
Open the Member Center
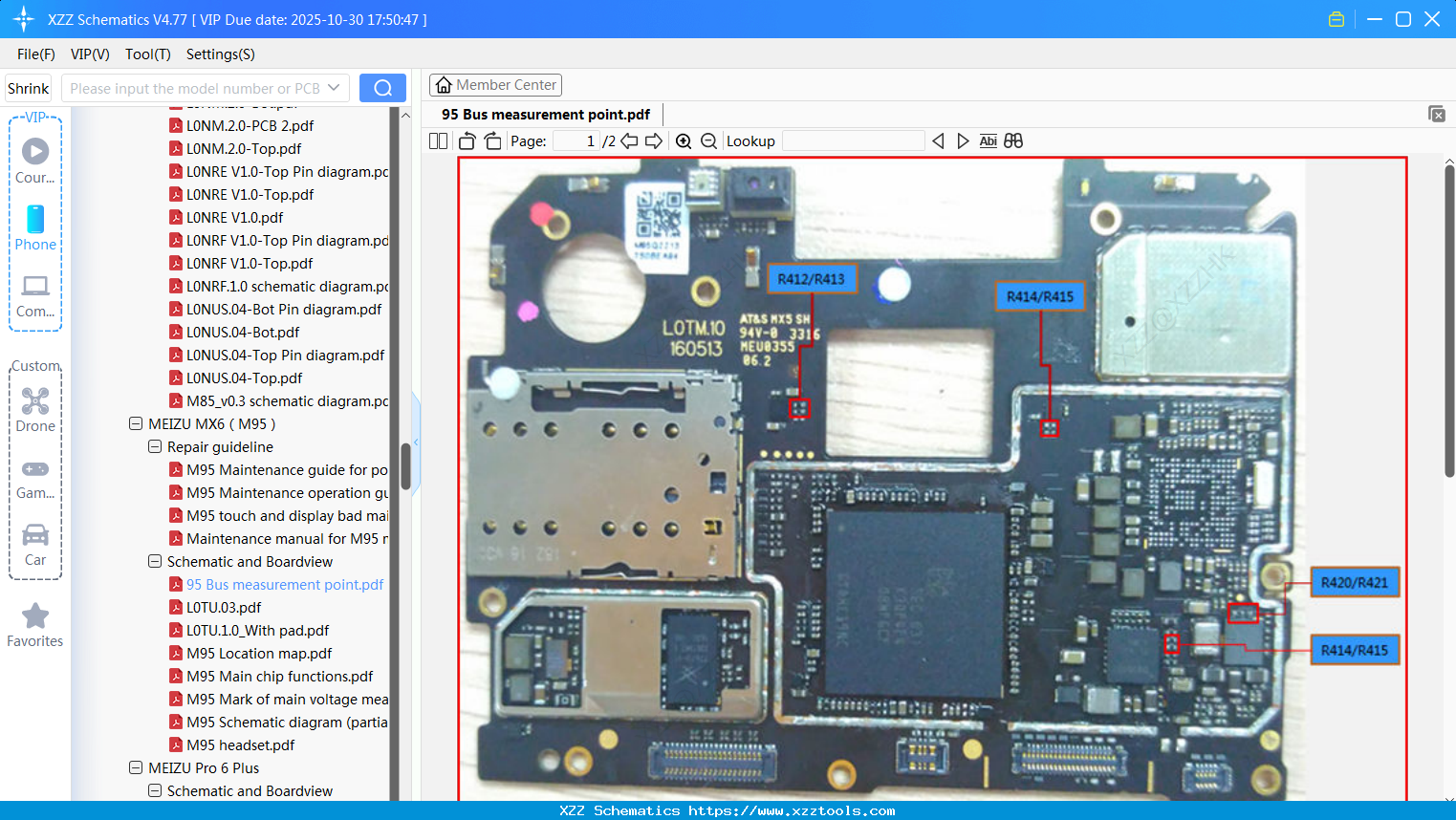[495, 85]
